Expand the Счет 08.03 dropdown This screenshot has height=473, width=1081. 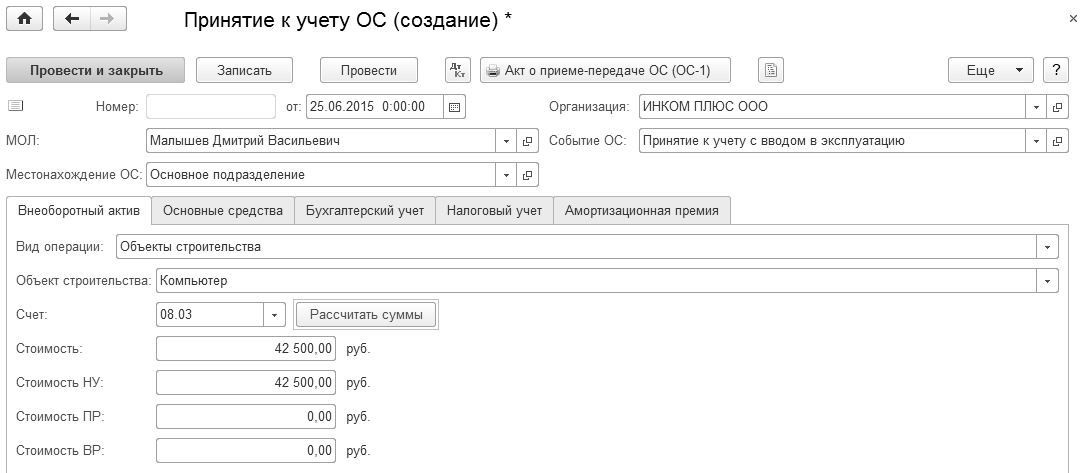(274, 315)
